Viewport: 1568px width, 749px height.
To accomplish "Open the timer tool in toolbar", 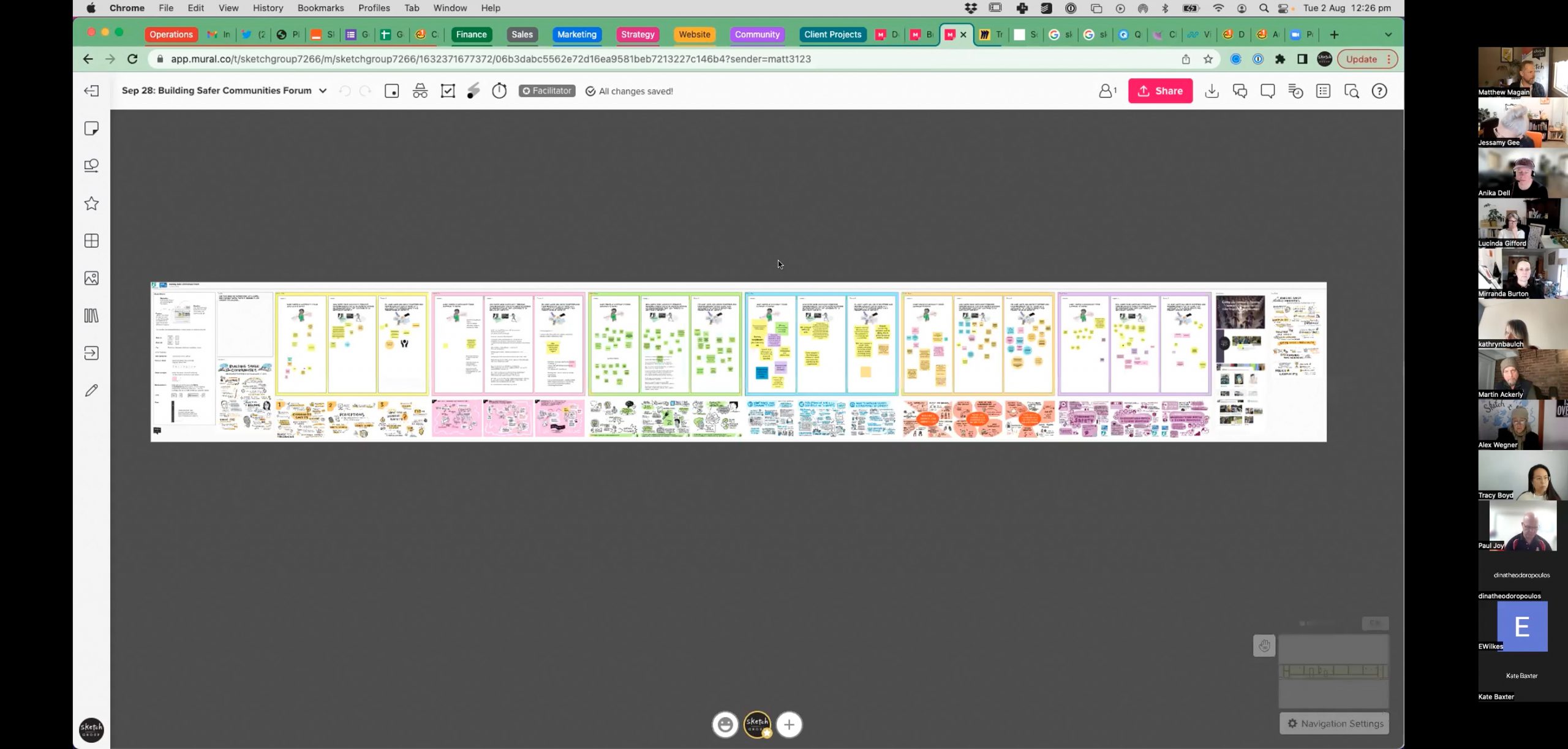I will [499, 91].
